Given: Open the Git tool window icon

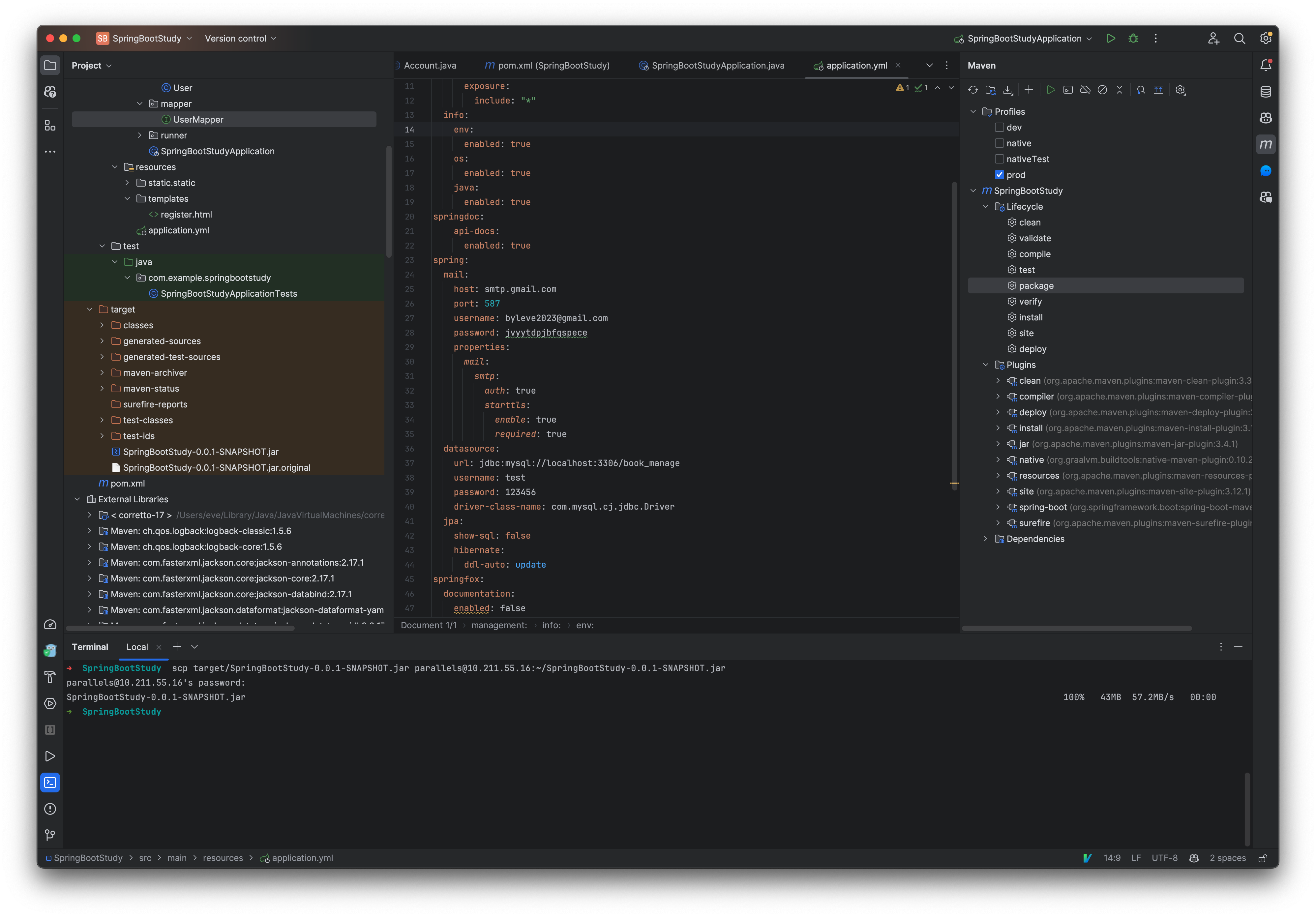Looking at the screenshot, I should pyautogui.click(x=50, y=835).
